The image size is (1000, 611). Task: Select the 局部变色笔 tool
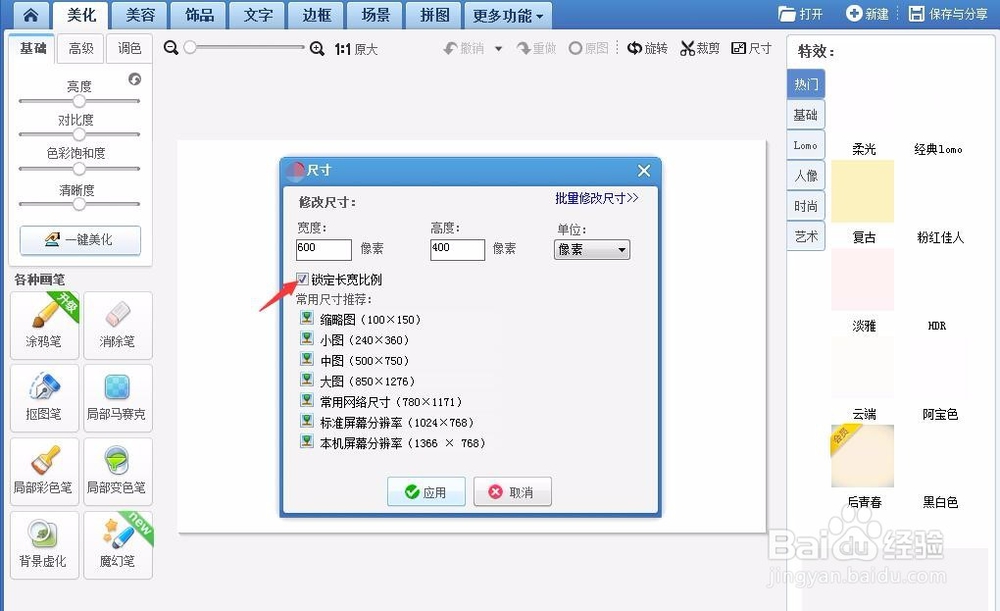[x=117, y=471]
